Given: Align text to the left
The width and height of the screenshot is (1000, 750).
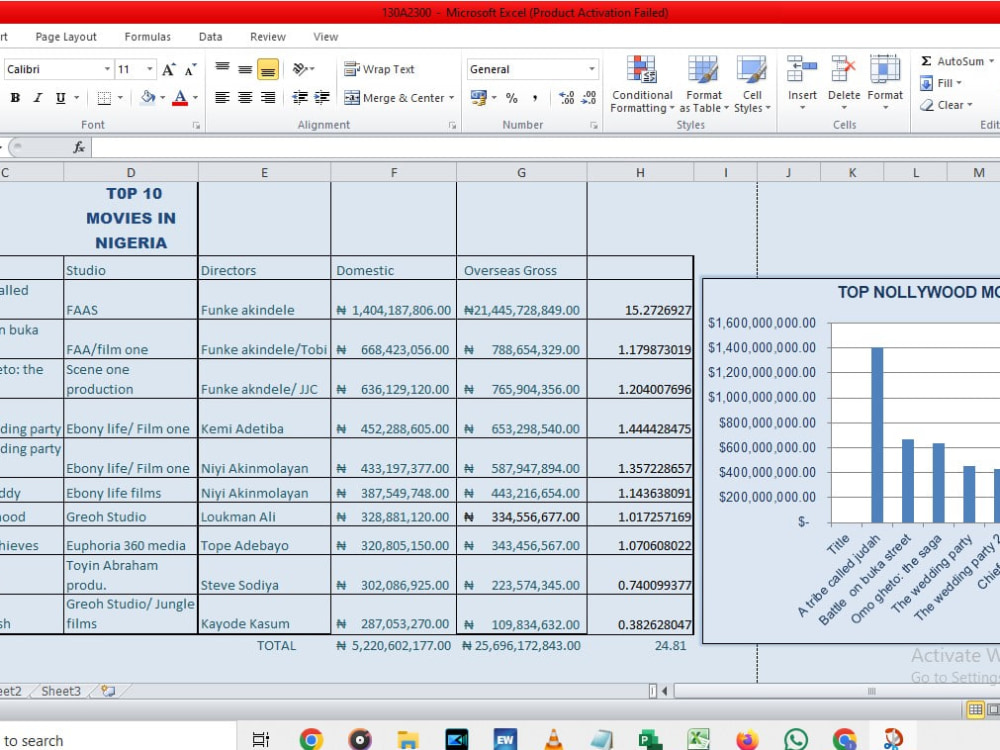Looking at the screenshot, I should point(222,97).
